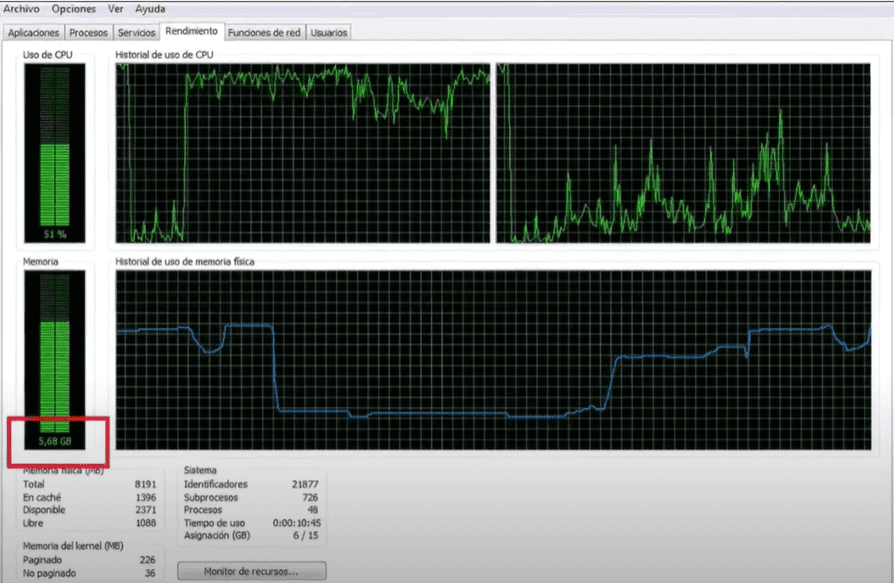Switch to the Procesos tab
894x583 pixels.
(89, 33)
